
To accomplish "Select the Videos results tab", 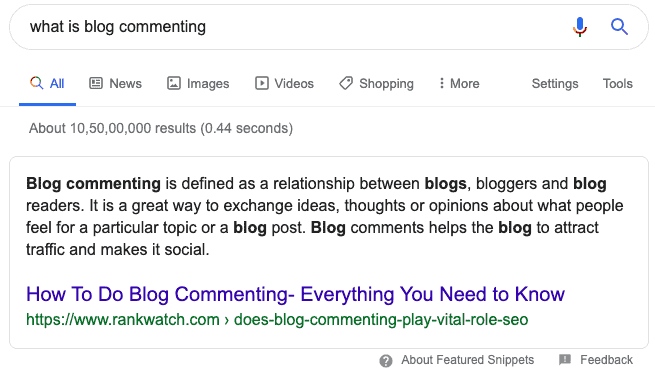I will pos(284,84).
